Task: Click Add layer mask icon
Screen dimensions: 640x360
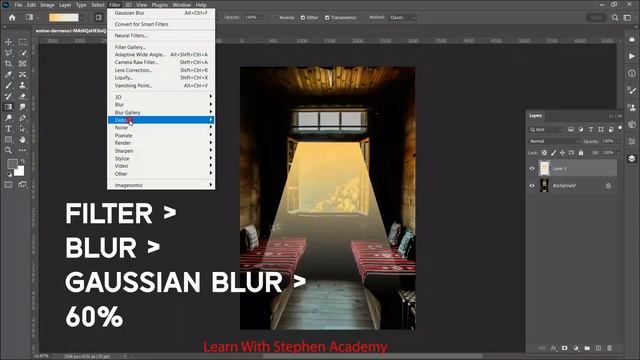Action: (x=564, y=348)
